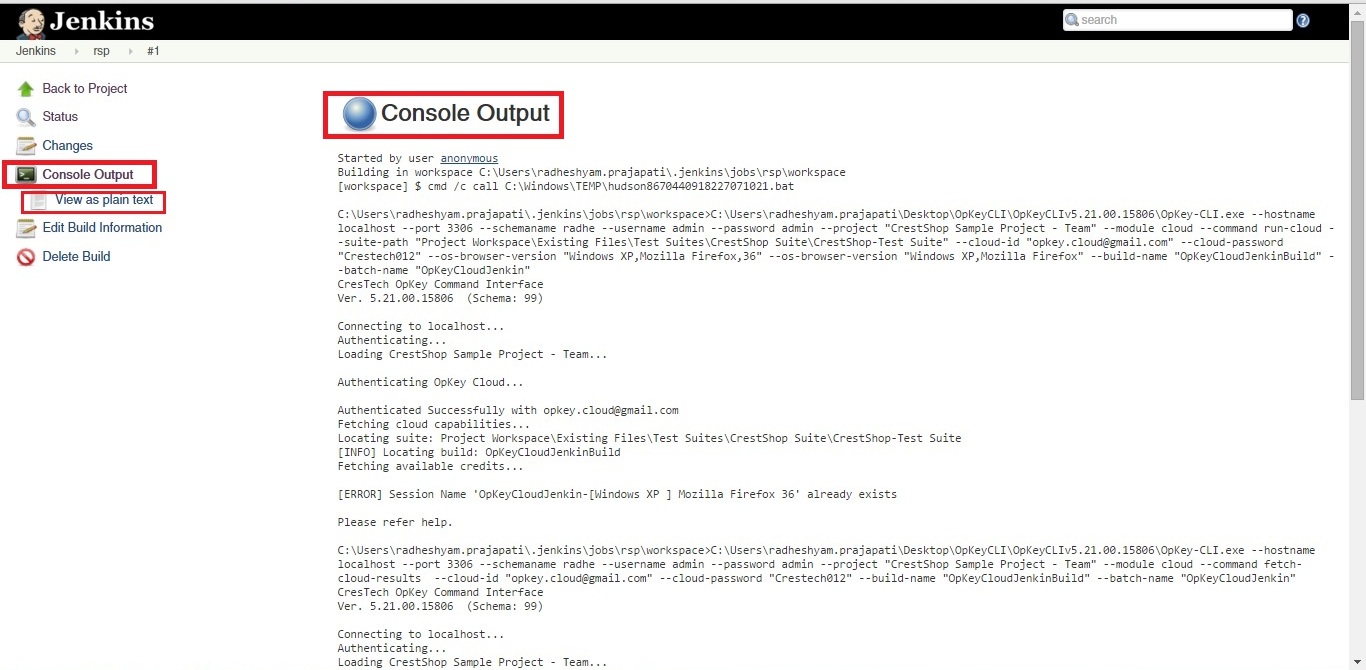
Task: Click the '[ERROR] Session Name' line
Action: click(617, 494)
